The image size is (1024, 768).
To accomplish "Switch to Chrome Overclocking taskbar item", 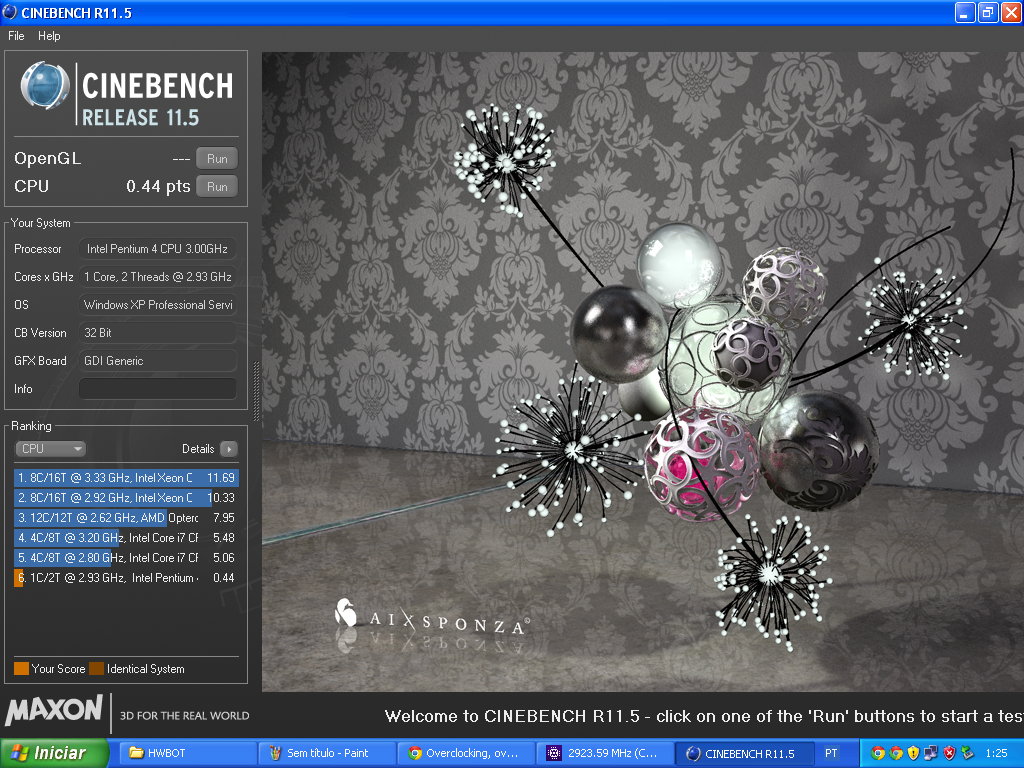I will [x=466, y=753].
